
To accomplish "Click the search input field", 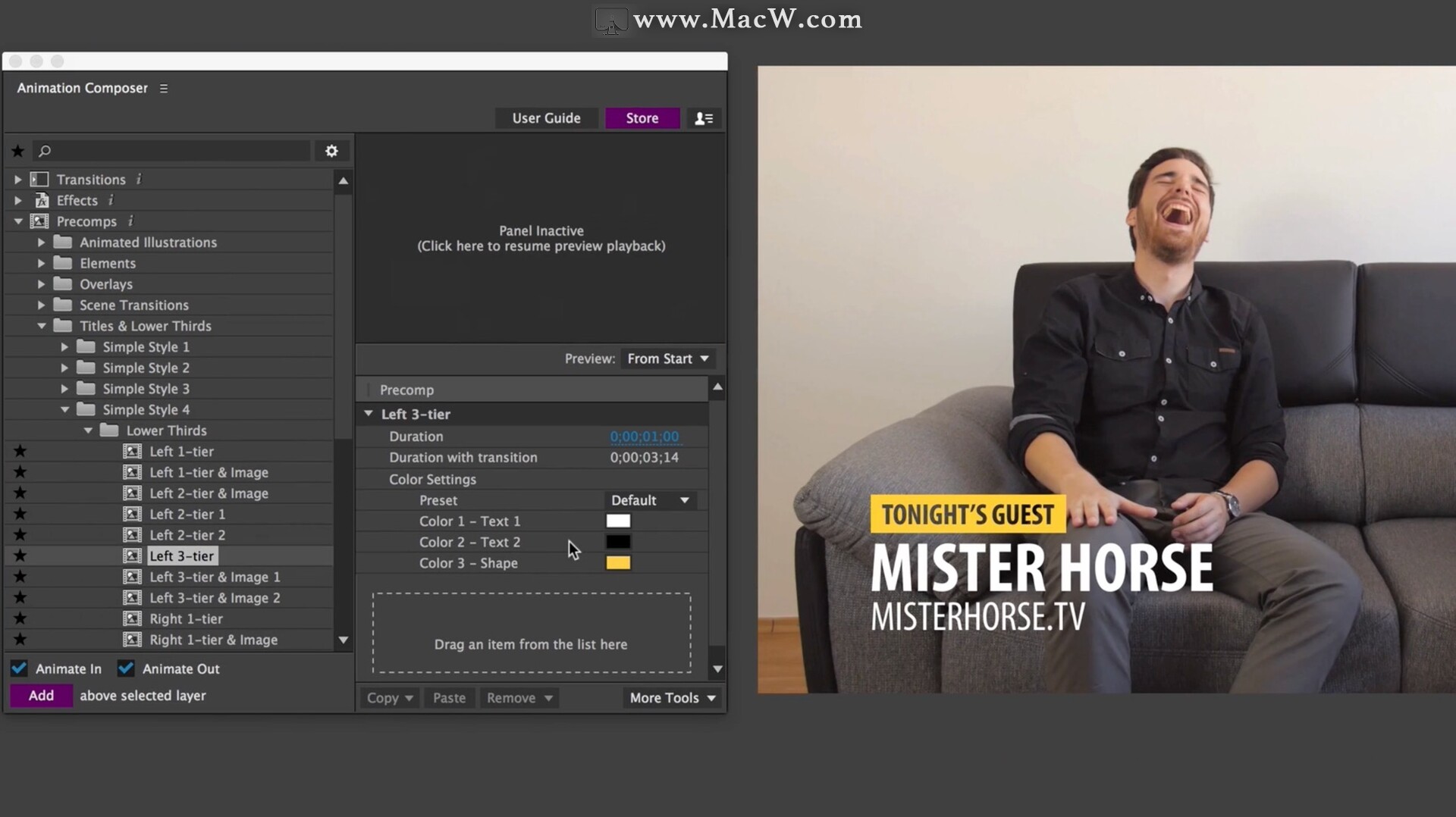I will click(171, 151).
